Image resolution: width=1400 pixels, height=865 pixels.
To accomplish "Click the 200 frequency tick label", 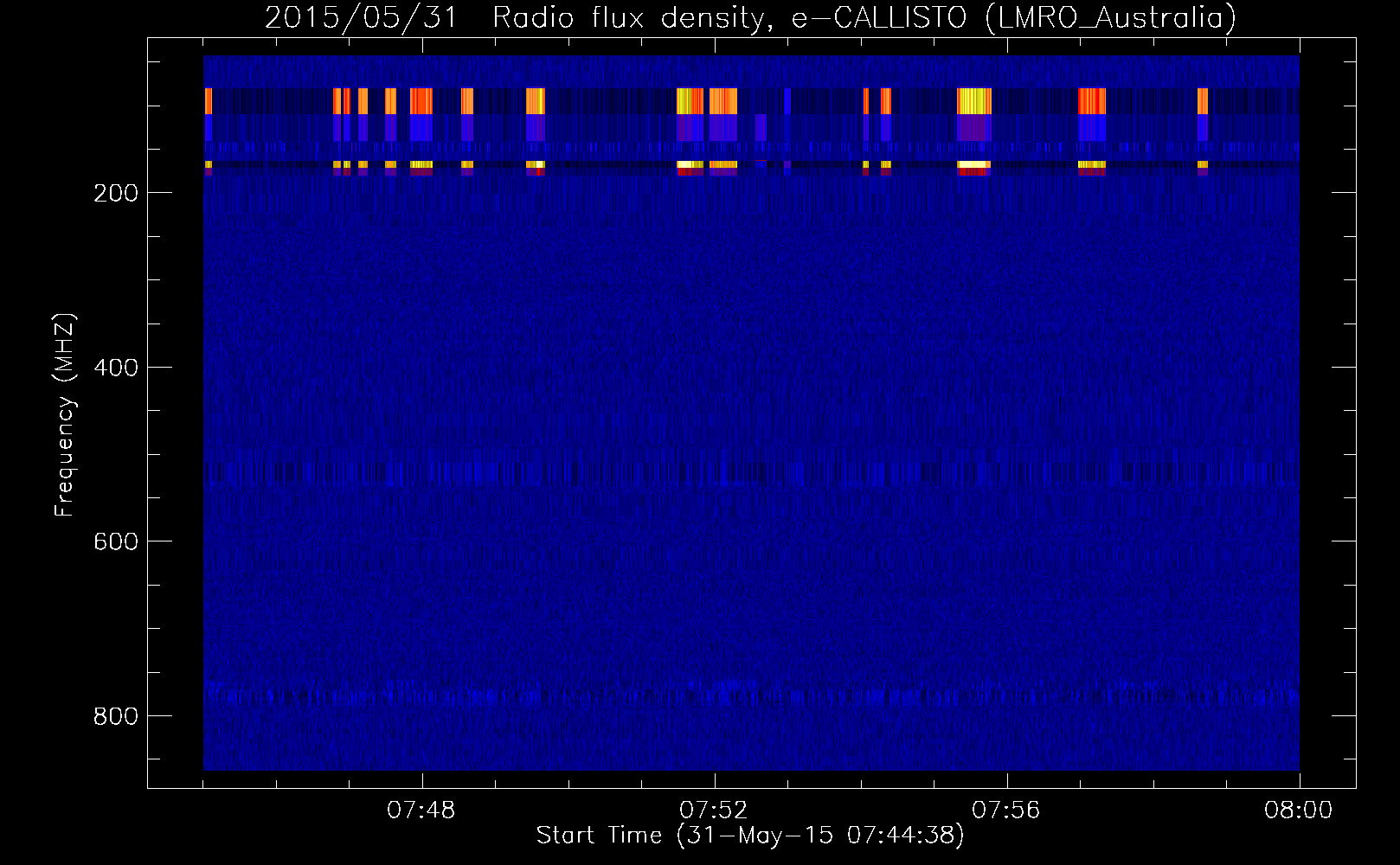I will point(116,193).
